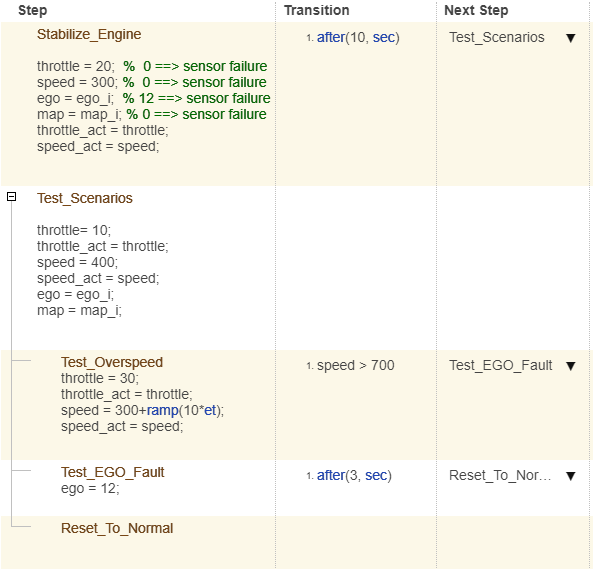Click the 'speed = 400;' line

coord(77,262)
